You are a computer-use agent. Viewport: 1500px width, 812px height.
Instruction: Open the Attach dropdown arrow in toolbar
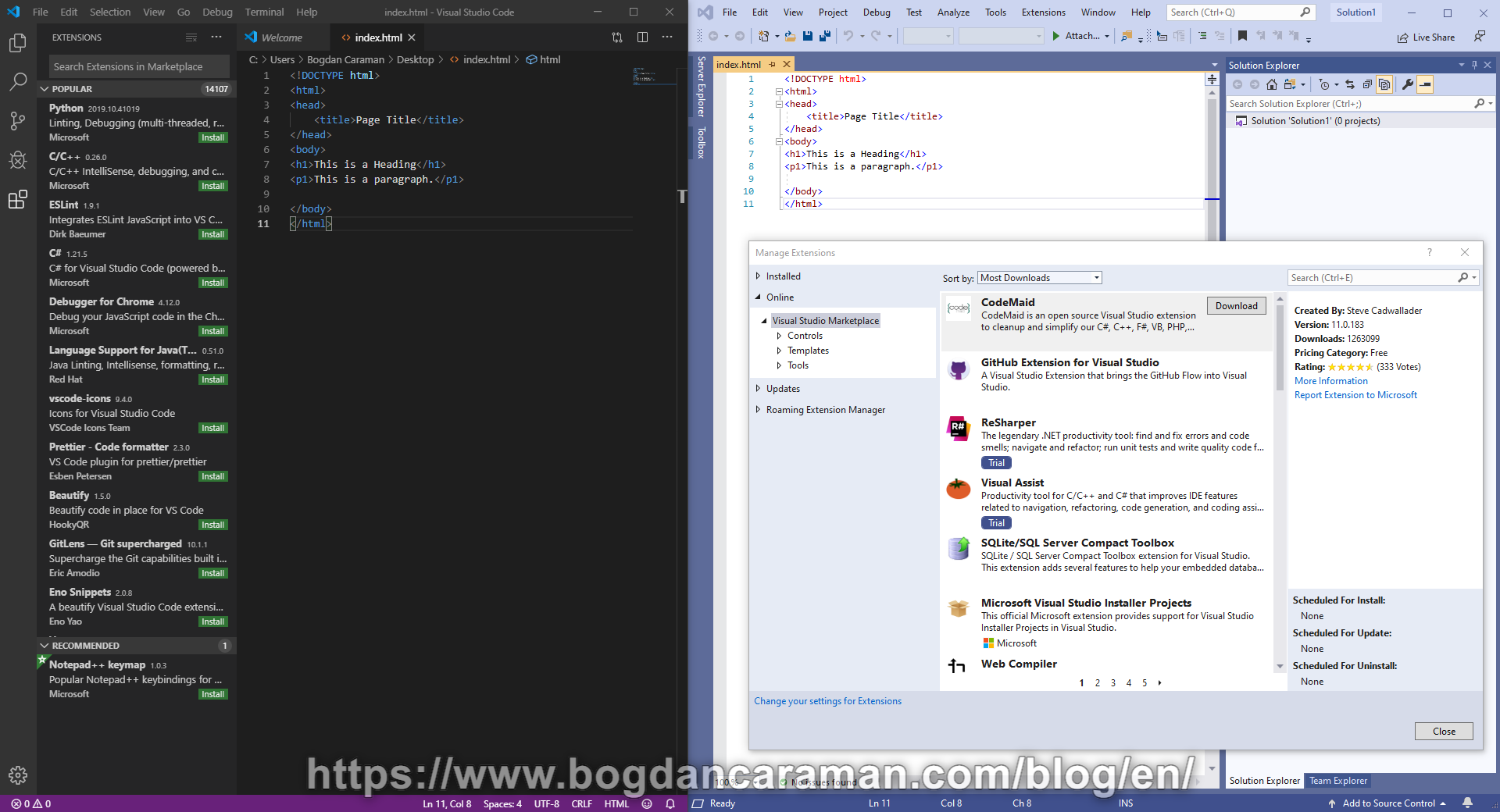click(x=1107, y=36)
